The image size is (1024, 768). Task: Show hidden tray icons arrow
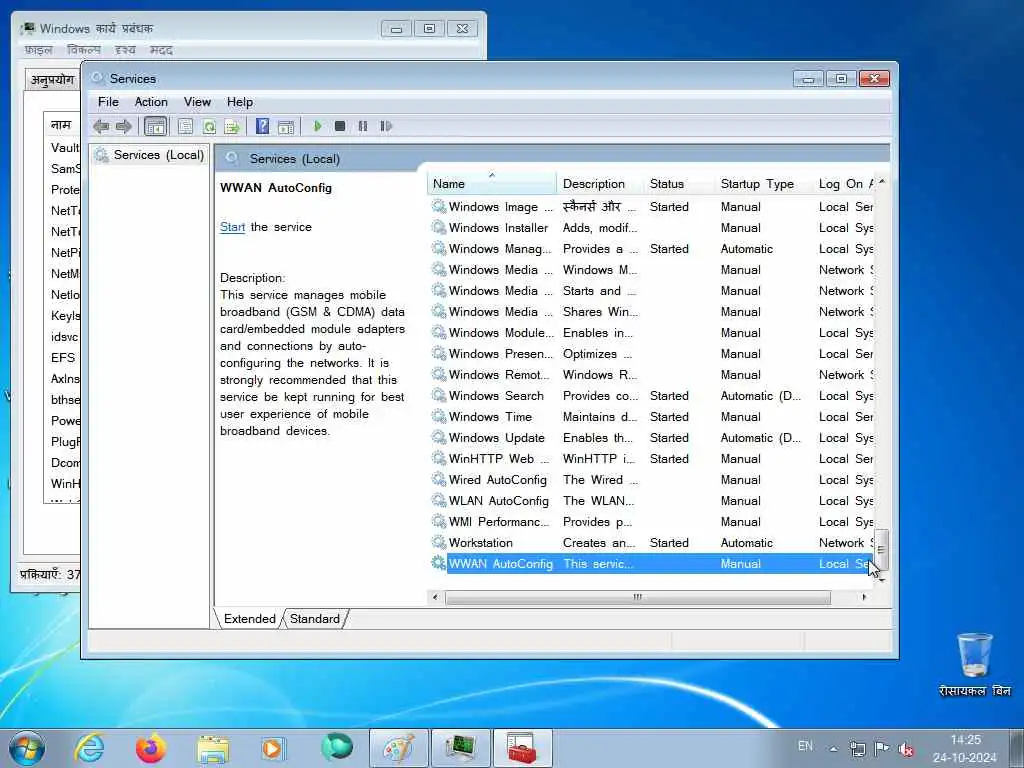click(833, 749)
